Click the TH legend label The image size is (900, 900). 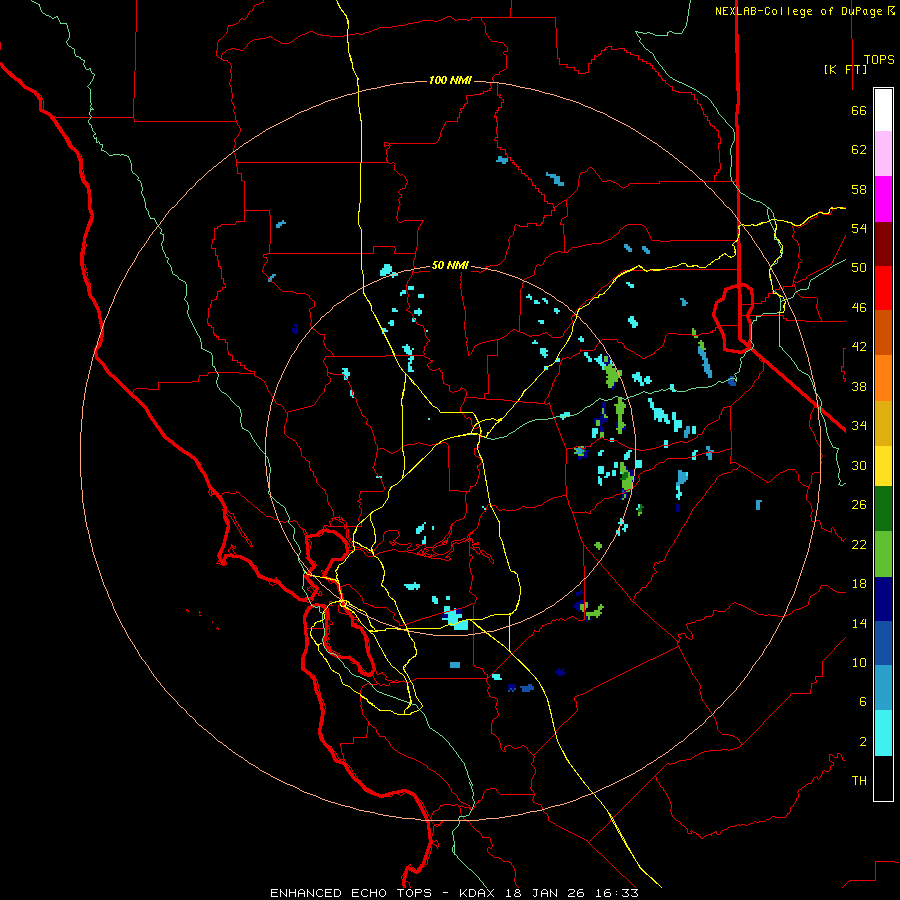(859, 780)
